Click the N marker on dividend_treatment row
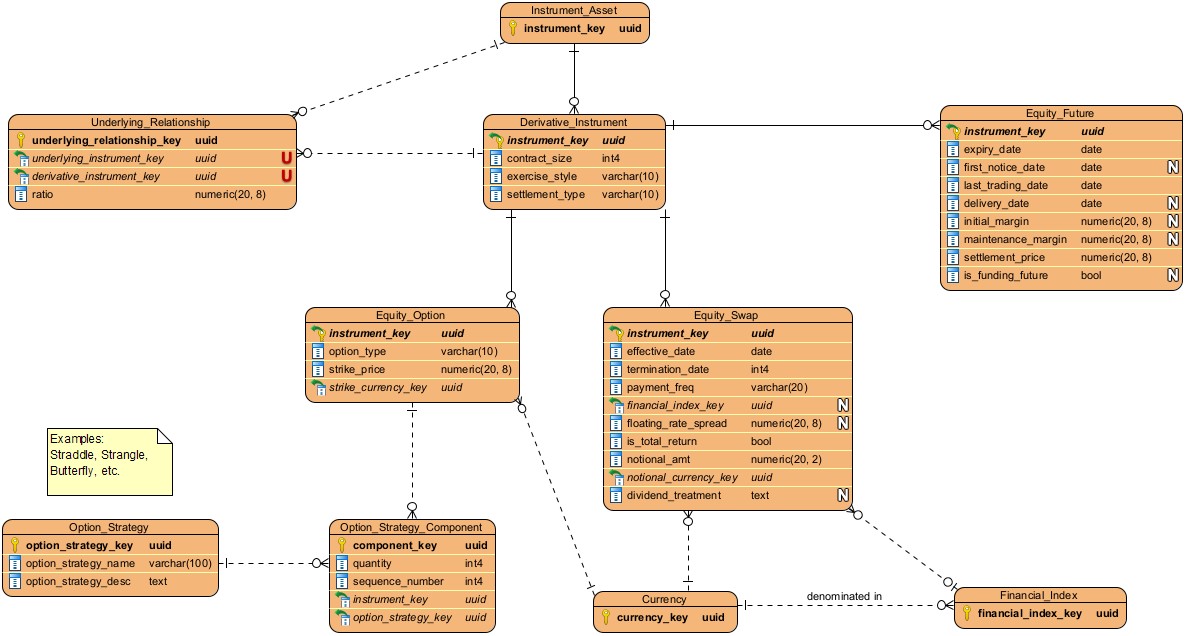 (x=843, y=496)
